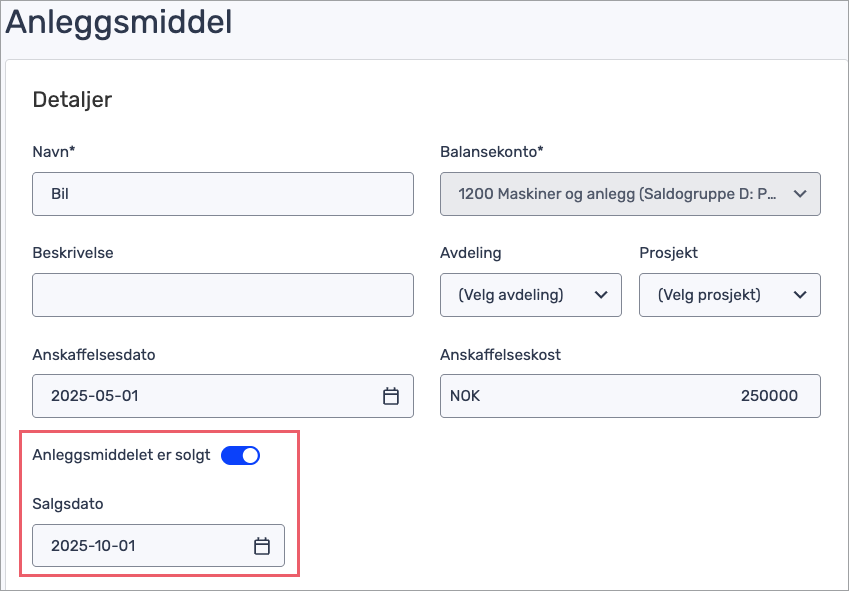Click the Anskaffelsesdato date 2025-05-01
Viewport: 849px width, 591px height.
tap(95, 396)
